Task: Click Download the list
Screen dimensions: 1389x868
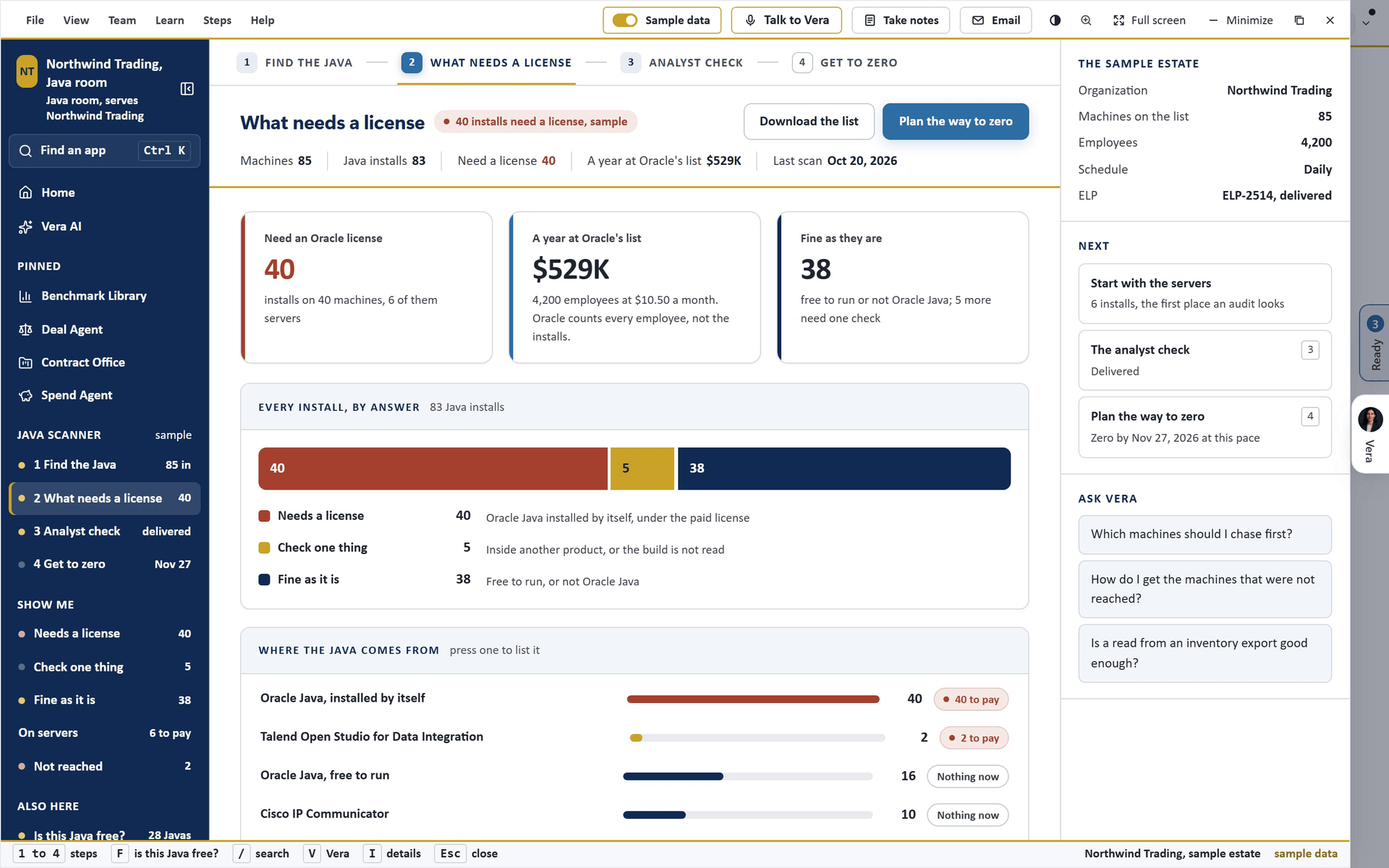Action: [809, 122]
